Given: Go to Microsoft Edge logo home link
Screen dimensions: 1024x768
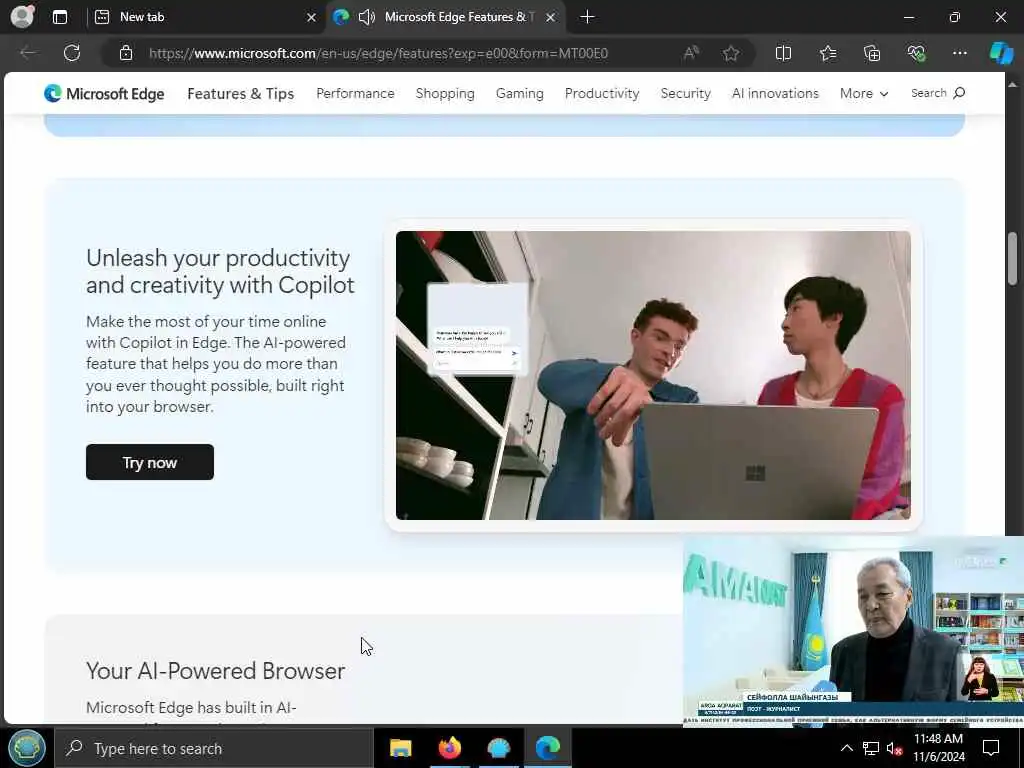Looking at the screenshot, I should pyautogui.click(x=104, y=93).
